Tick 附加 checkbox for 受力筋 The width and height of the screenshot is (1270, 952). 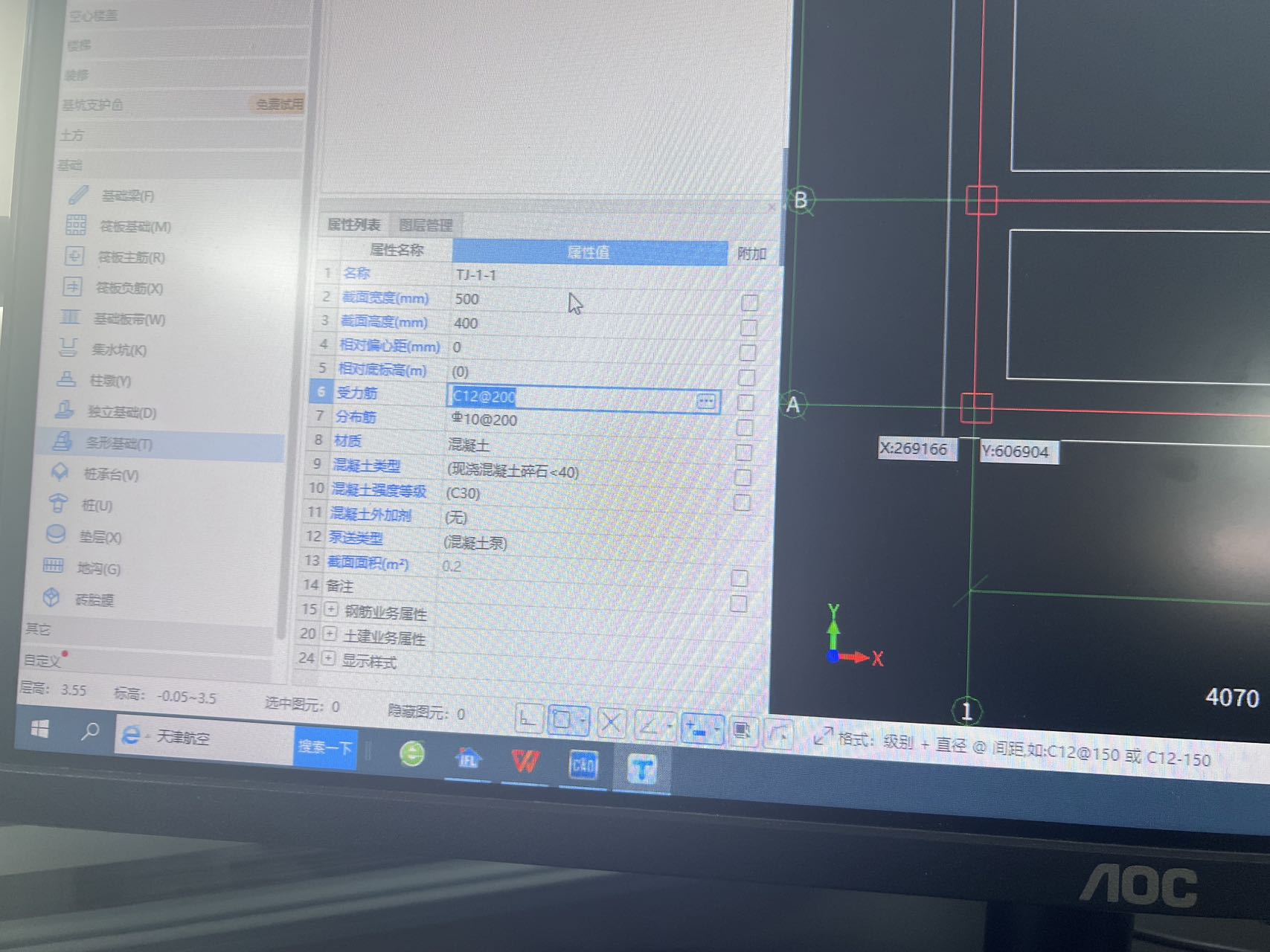745,402
